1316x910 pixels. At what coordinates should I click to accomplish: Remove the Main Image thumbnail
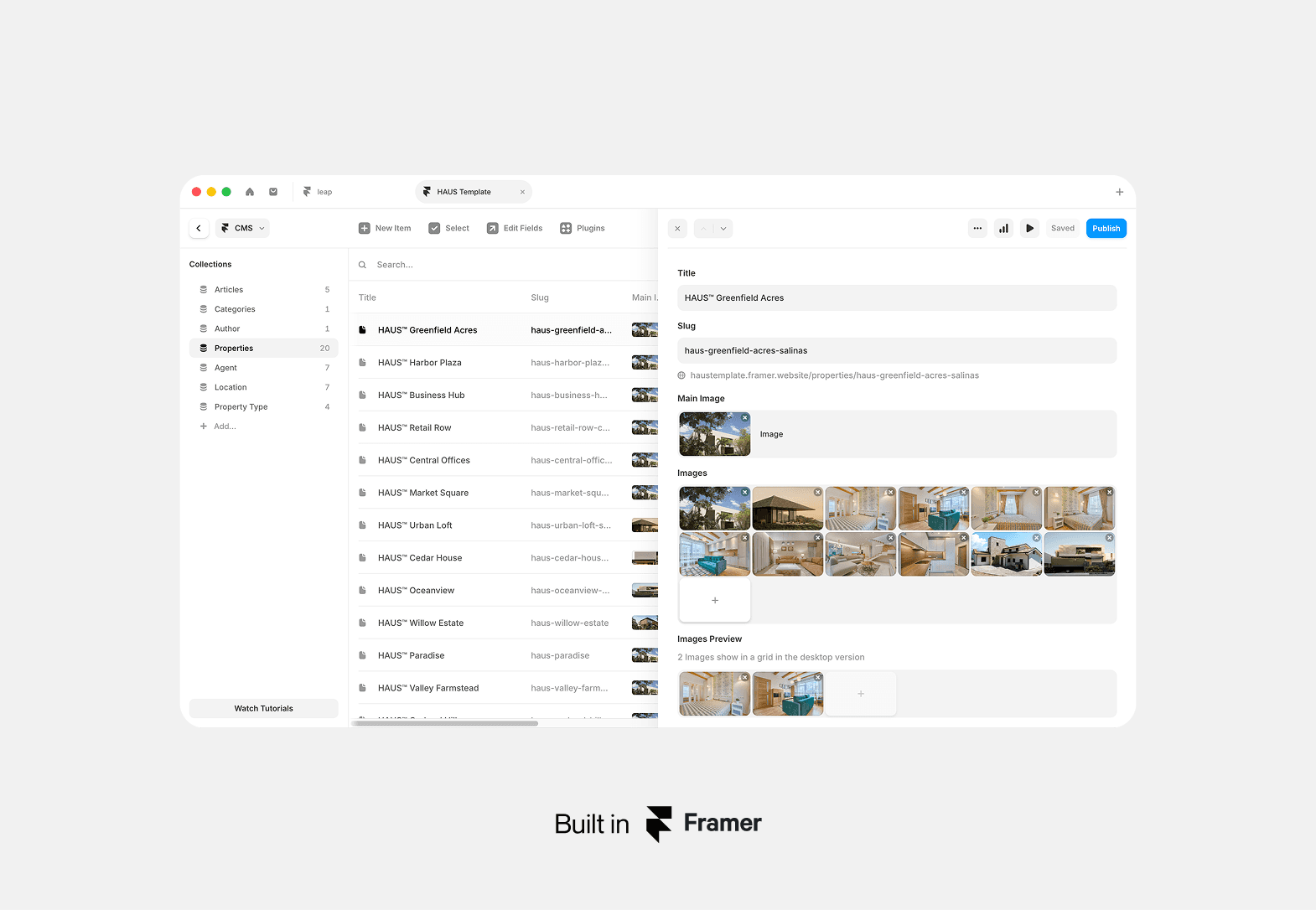pos(744,417)
